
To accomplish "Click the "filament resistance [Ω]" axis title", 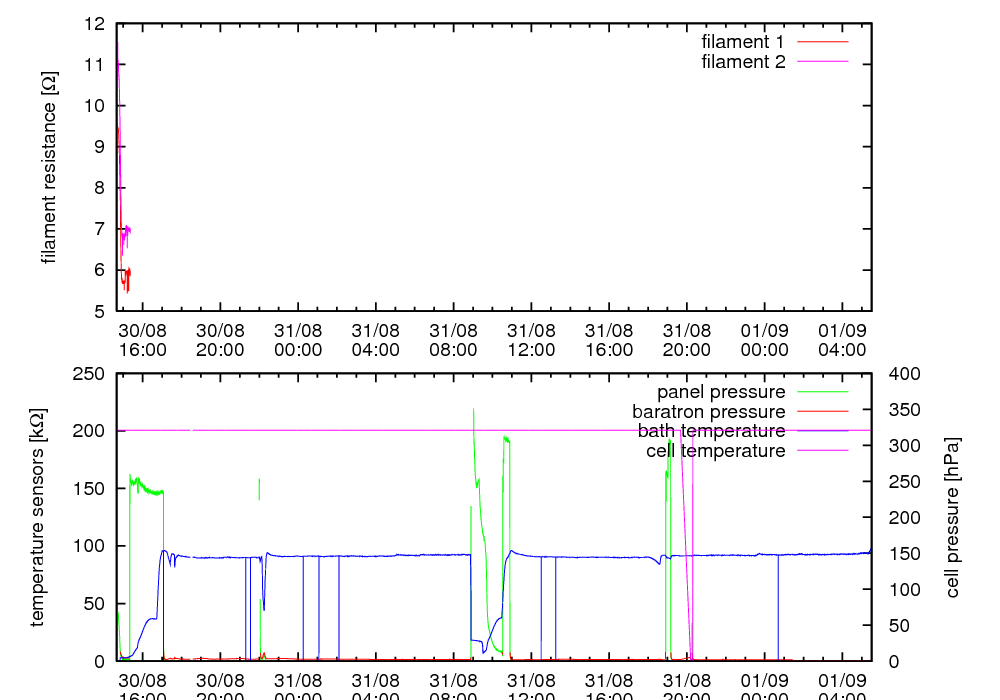I will [x=49, y=167].
